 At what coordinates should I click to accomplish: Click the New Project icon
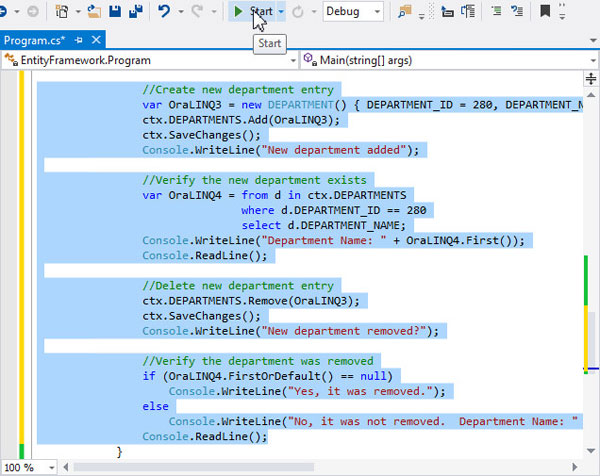point(63,12)
